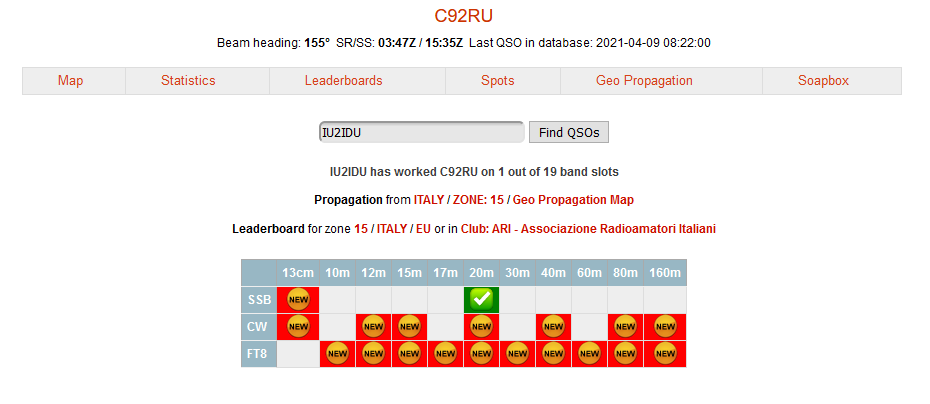Image resolution: width=930 pixels, height=404 pixels.
Task: Open the Geo Propagation tab
Action: click(644, 81)
